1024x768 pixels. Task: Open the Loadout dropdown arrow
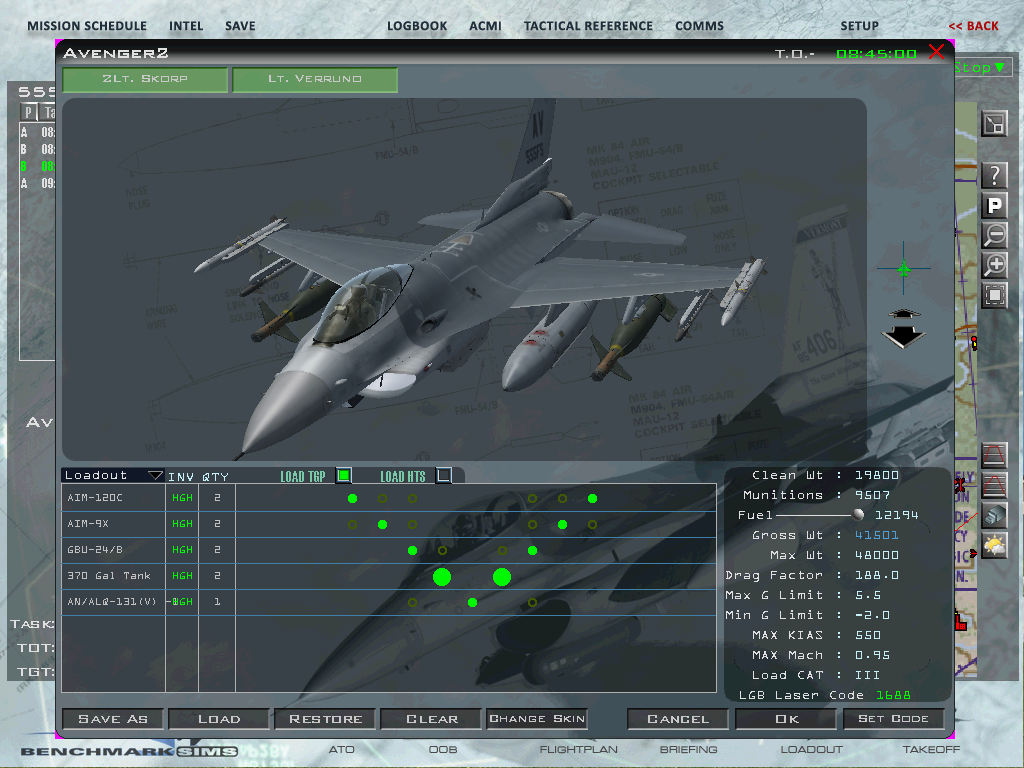155,475
